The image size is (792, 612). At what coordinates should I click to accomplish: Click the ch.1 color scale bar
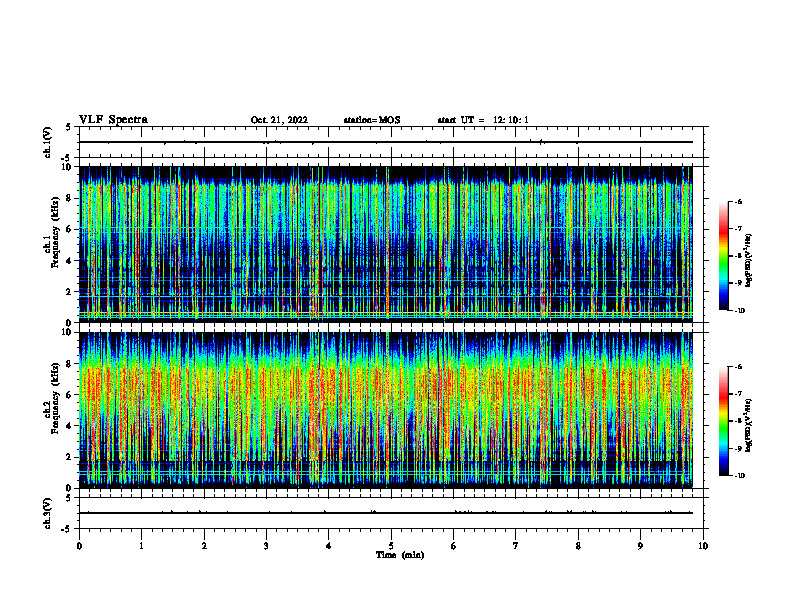[x=723, y=256]
